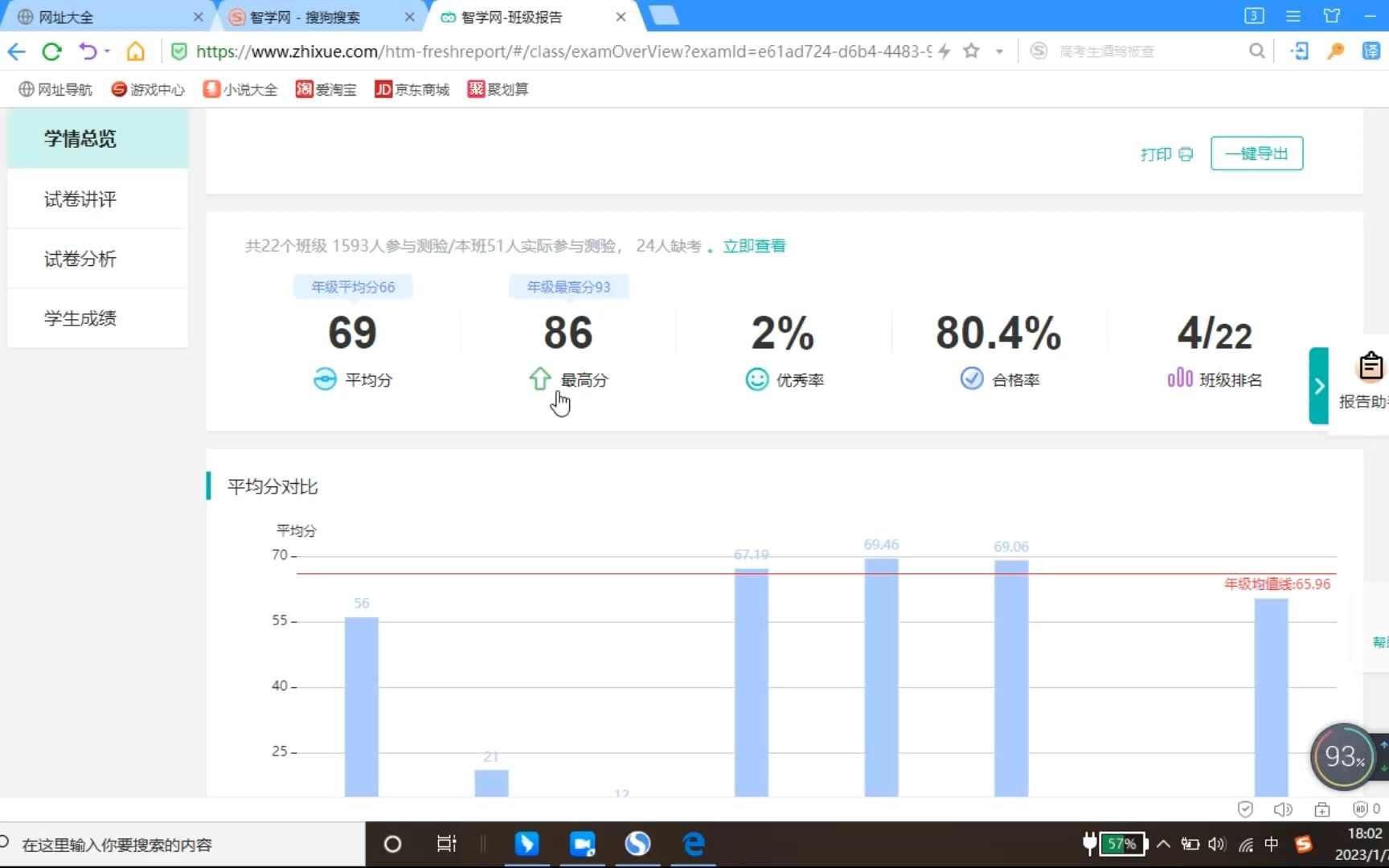Click the 最高分 up-arrow icon
The width and height of the screenshot is (1389, 868).
(x=540, y=379)
